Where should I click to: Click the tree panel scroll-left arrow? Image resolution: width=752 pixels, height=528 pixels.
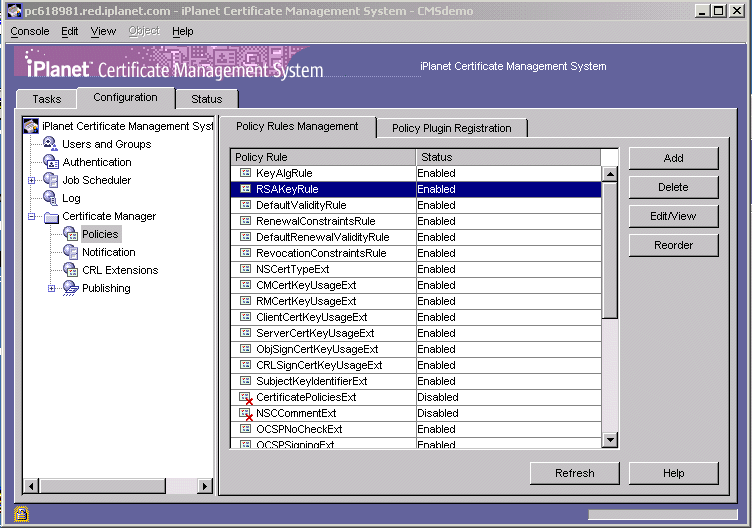point(31,486)
